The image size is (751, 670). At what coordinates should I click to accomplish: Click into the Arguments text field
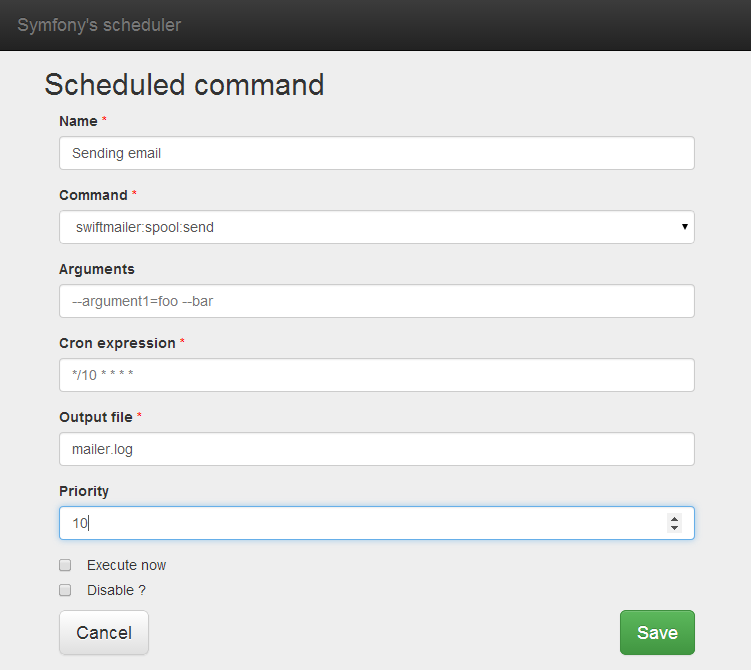[376, 301]
